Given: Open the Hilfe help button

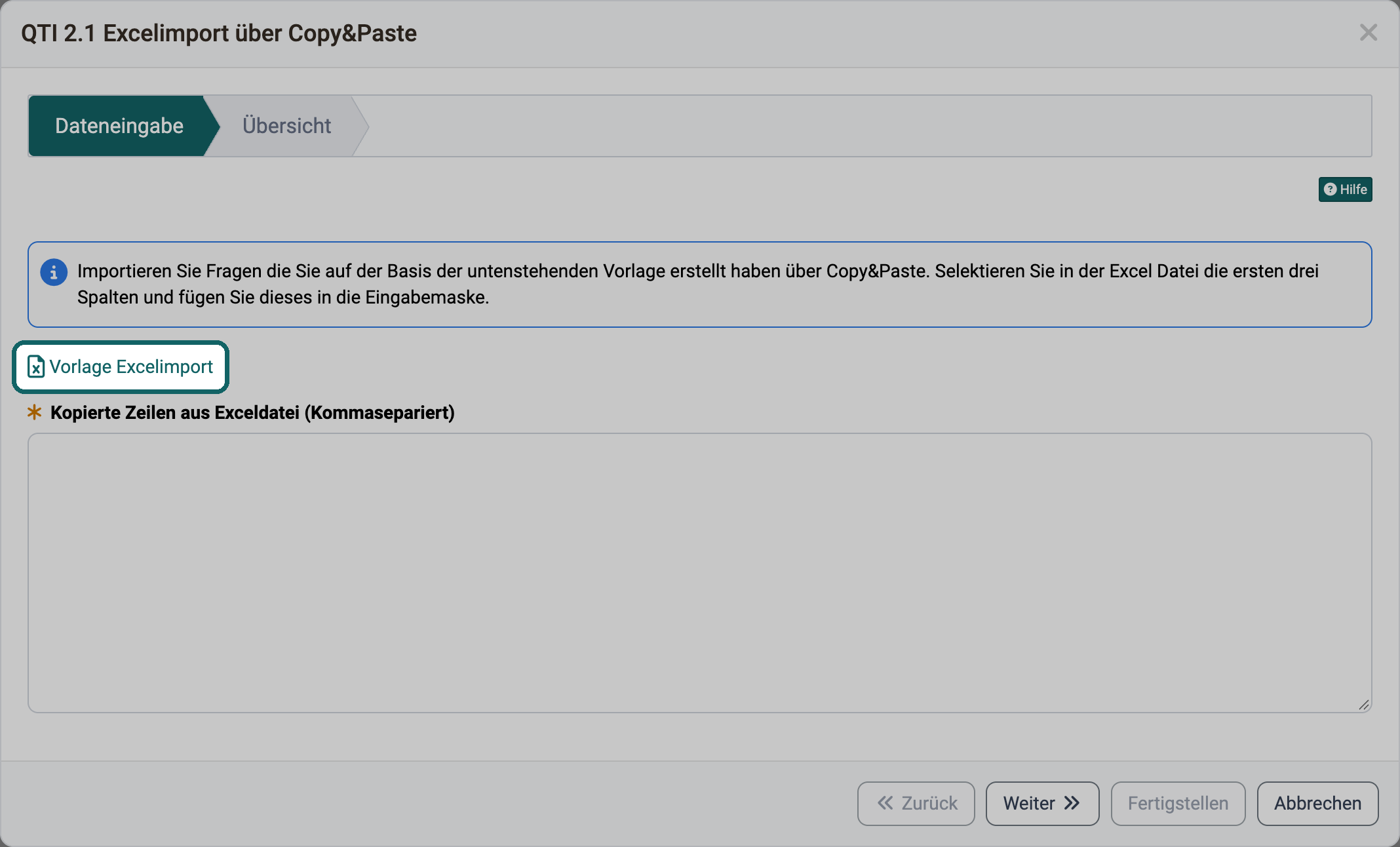Looking at the screenshot, I should (x=1345, y=189).
